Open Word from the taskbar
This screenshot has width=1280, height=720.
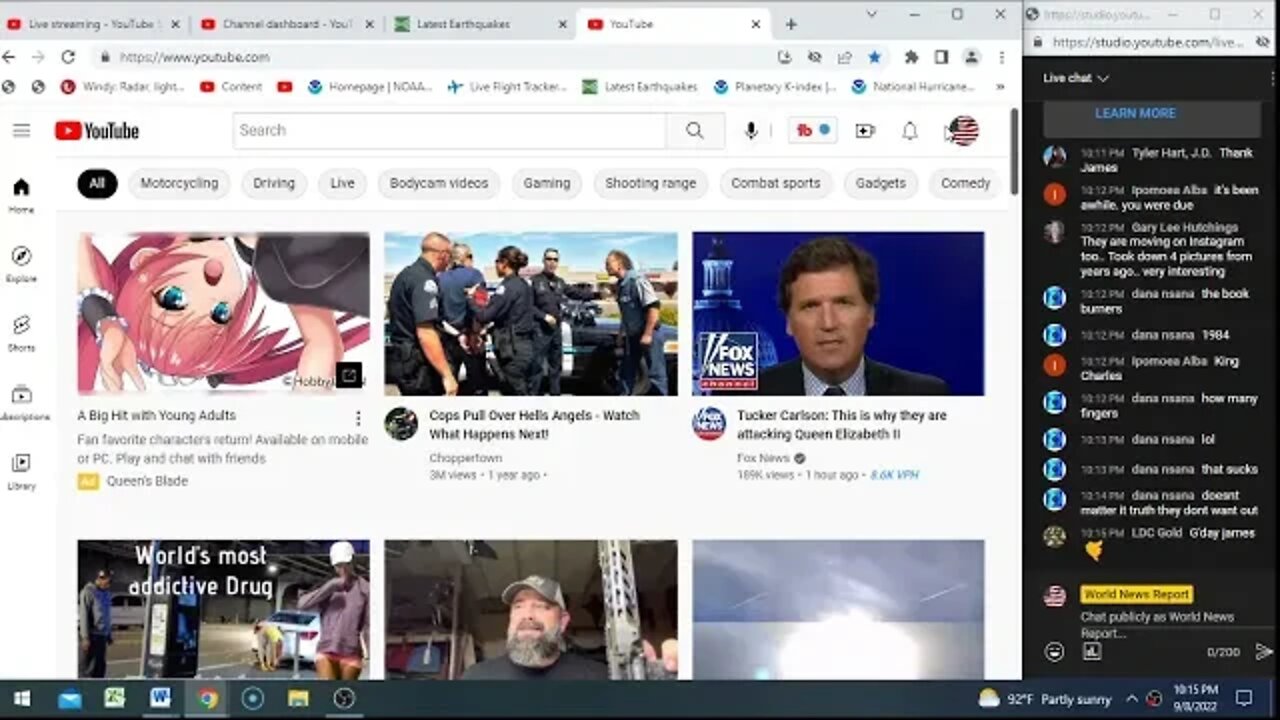(x=160, y=698)
